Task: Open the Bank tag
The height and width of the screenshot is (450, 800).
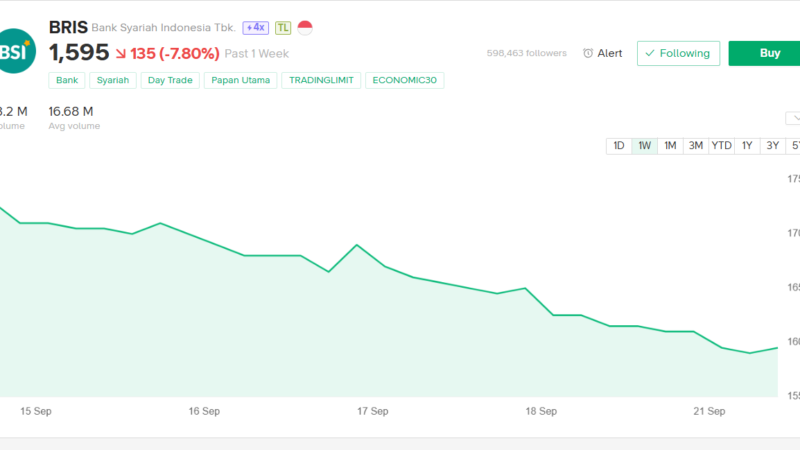Action: [x=67, y=80]
